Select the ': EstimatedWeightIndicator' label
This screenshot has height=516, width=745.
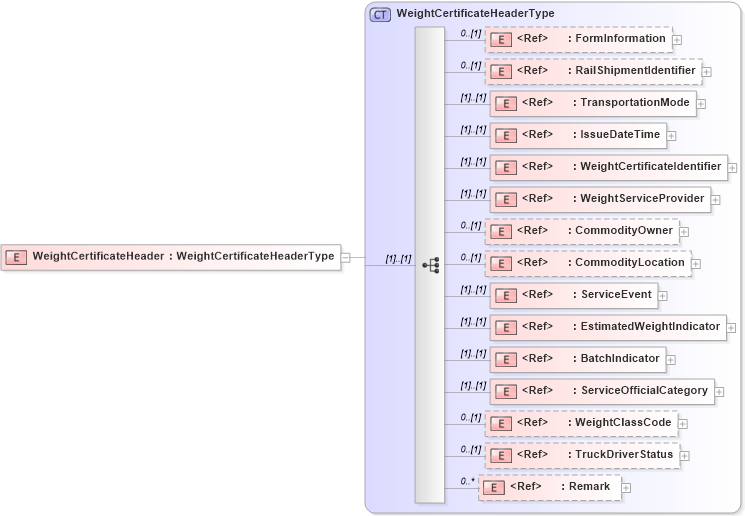pos(647,326)
